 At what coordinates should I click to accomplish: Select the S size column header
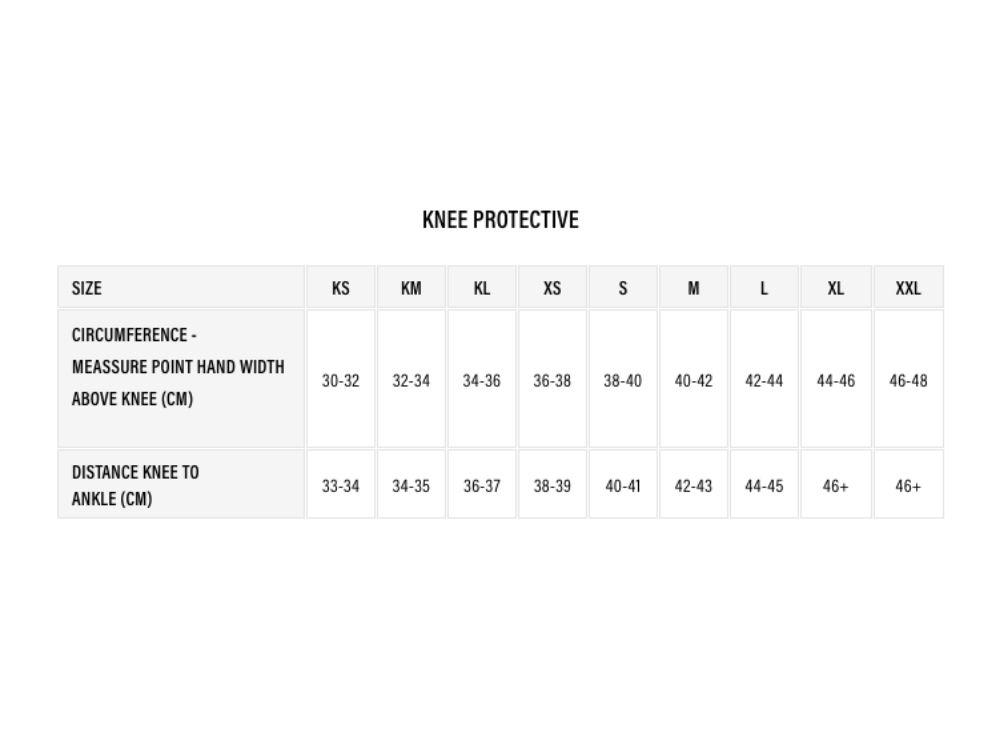tap(623, 288)
